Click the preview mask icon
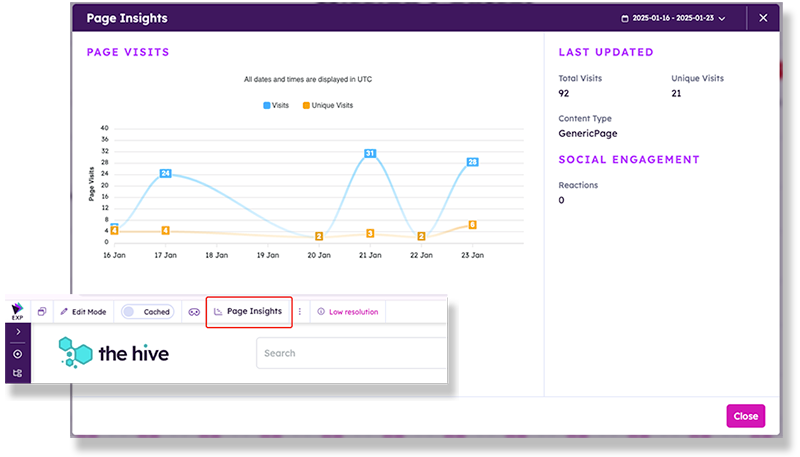Screen dimensions: 800x457 194,312
